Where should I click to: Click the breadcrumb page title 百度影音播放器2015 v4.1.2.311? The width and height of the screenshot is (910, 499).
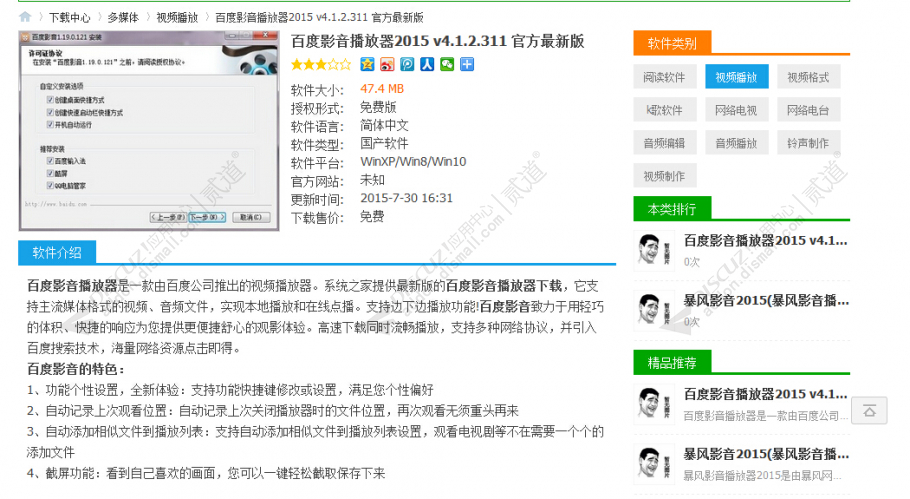pos(292,17)
